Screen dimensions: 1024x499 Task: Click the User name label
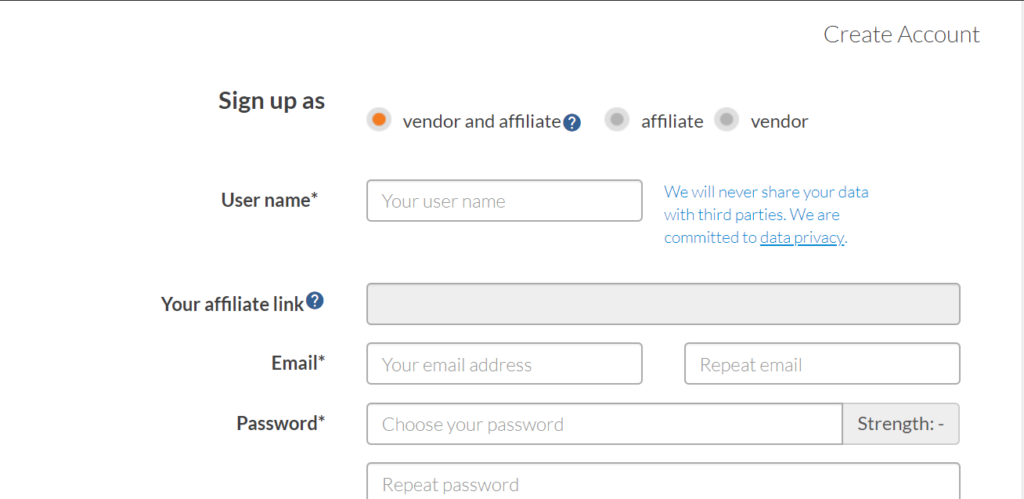pyautogui.click(x=269, y=200)
